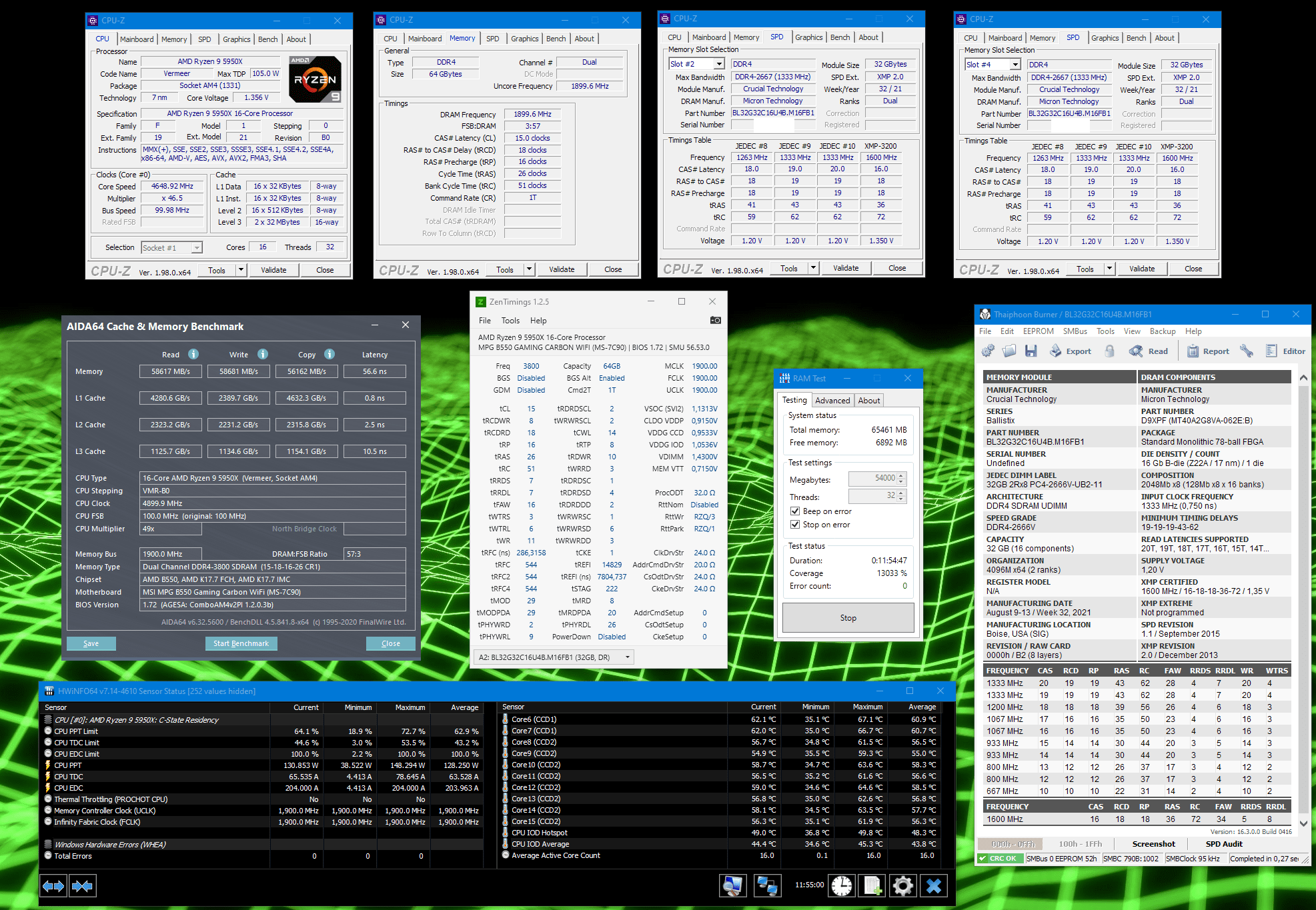Screen dimensions: 1316x910
Task: Click the Threads stepper in RAM Test
Action: coord(901,496)
